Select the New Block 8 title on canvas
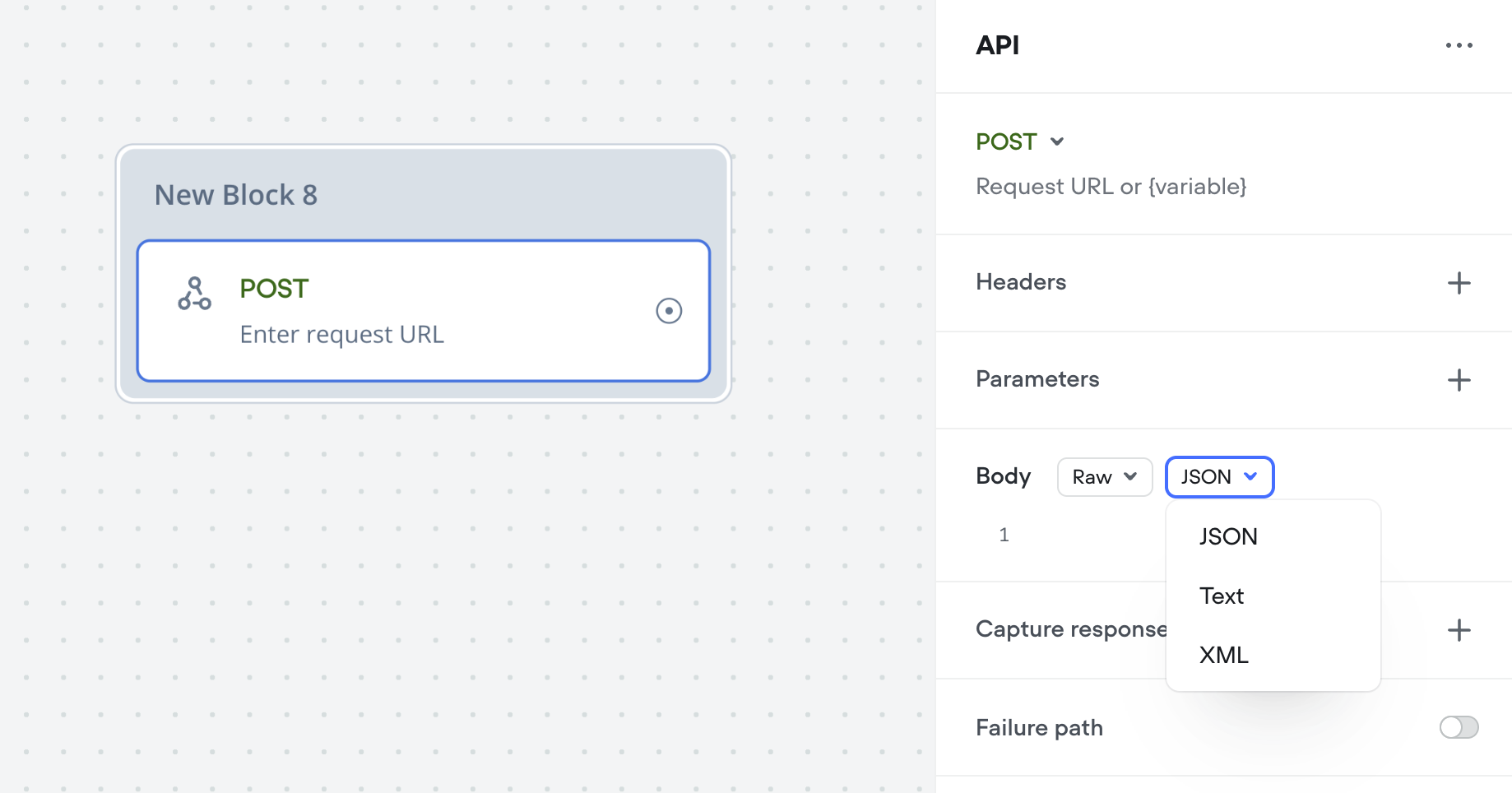 pos(236,195)
